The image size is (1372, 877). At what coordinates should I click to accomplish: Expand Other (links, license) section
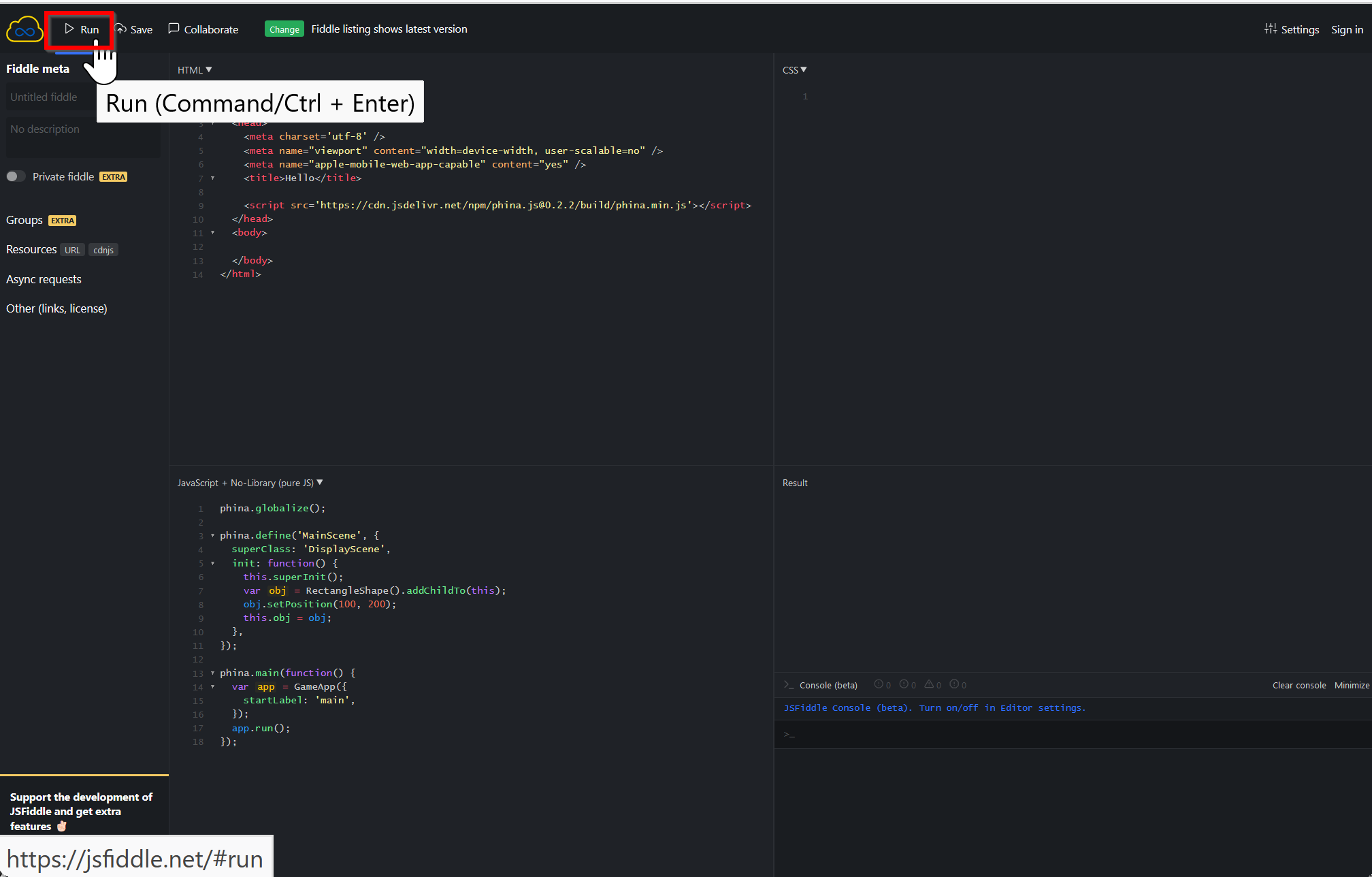56,308
